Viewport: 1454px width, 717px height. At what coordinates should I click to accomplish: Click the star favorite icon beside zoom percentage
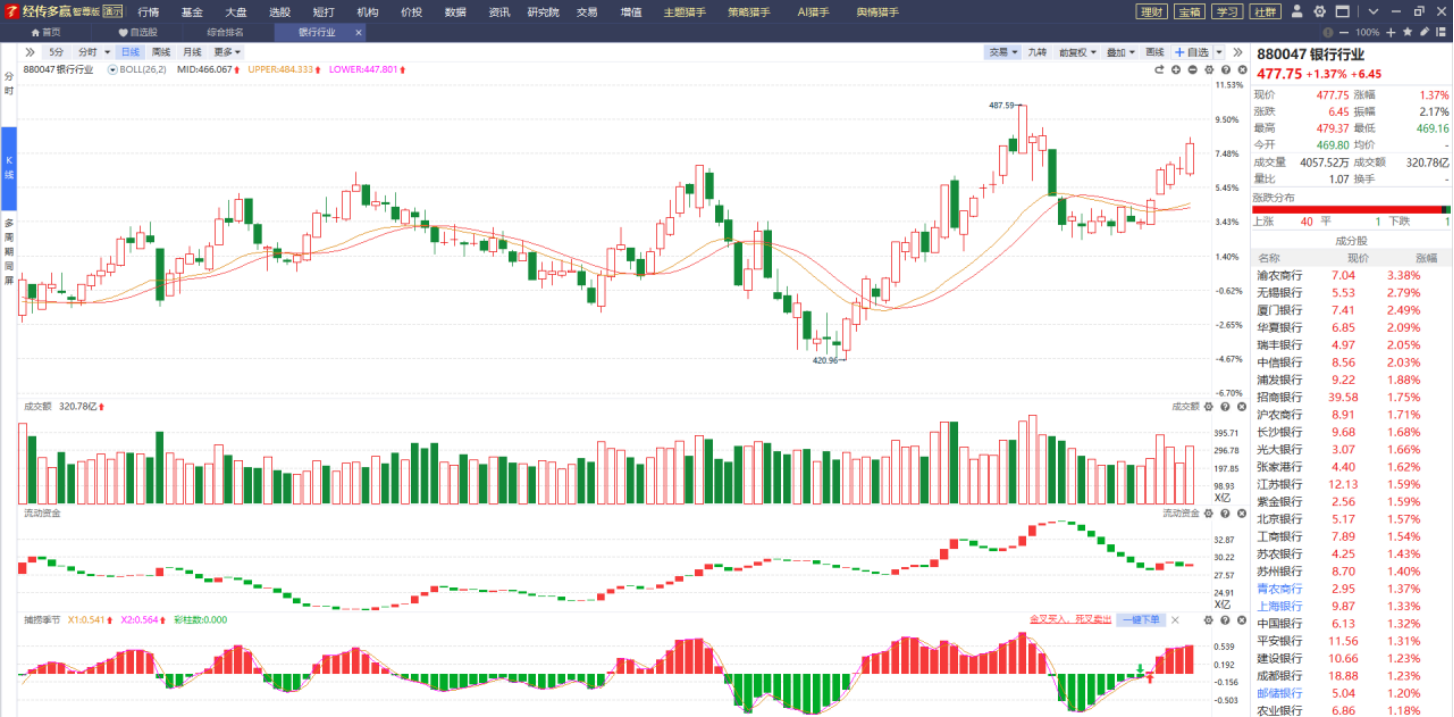tap(1408, 32)
